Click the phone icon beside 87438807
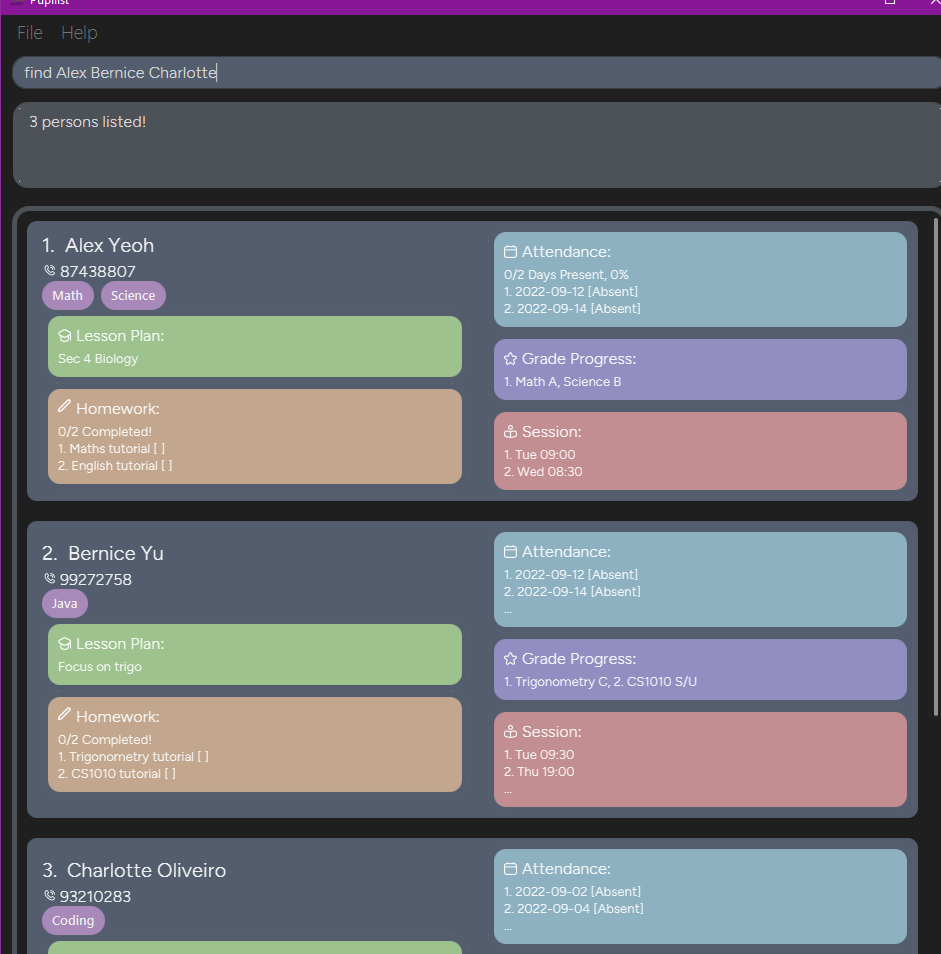 point(50,270)
